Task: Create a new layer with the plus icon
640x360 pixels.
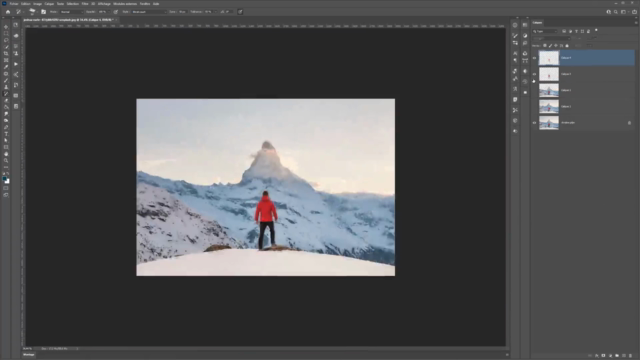Action: click(x=624, y=356)
